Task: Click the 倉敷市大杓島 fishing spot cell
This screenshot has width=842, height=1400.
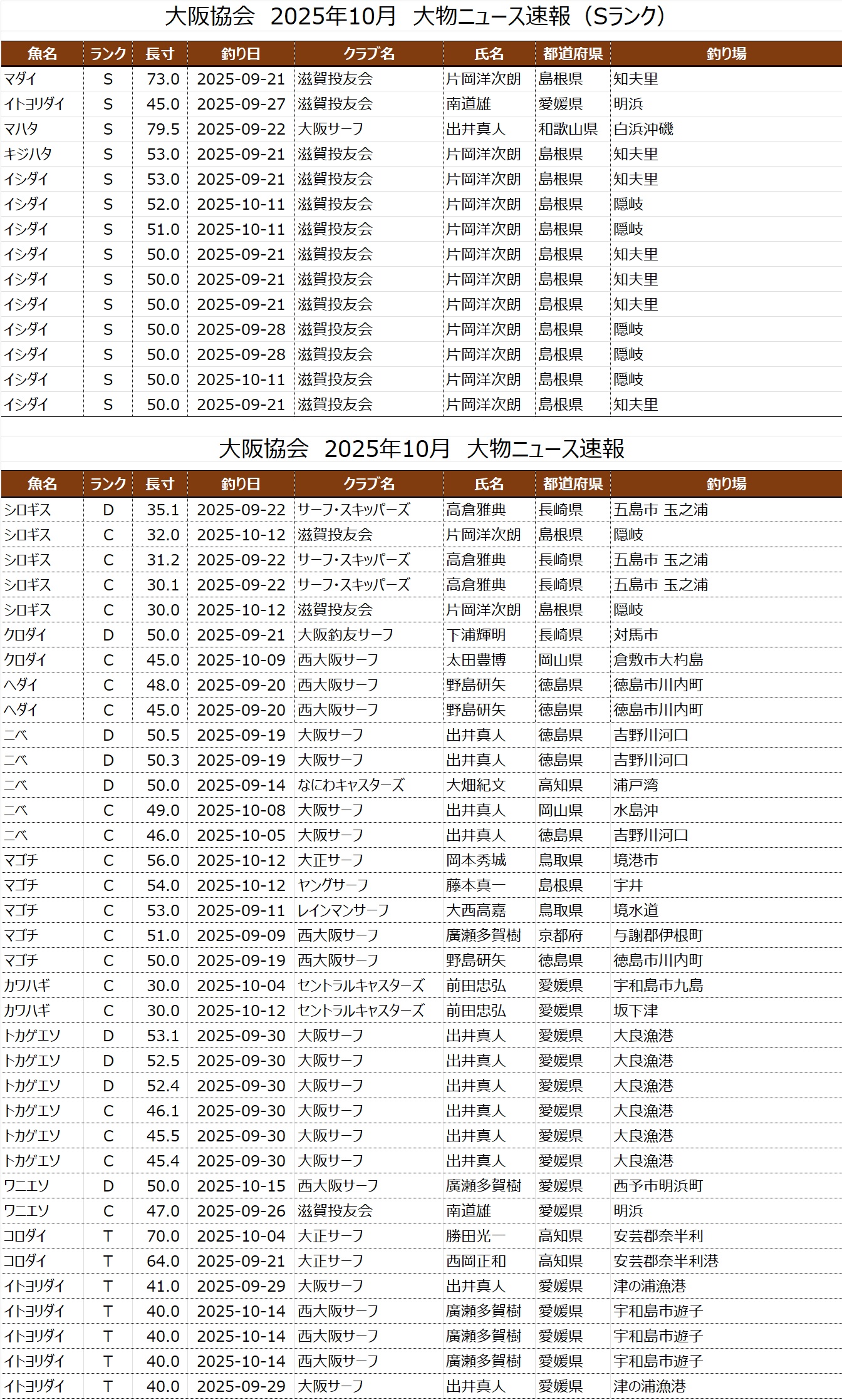Action: tap(658, 660)
